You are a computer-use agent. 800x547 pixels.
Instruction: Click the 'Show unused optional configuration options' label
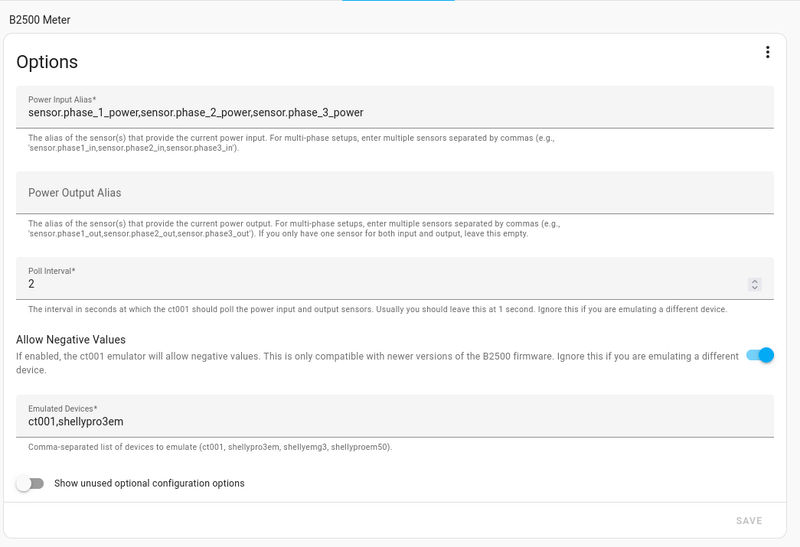tap(149, 483)
